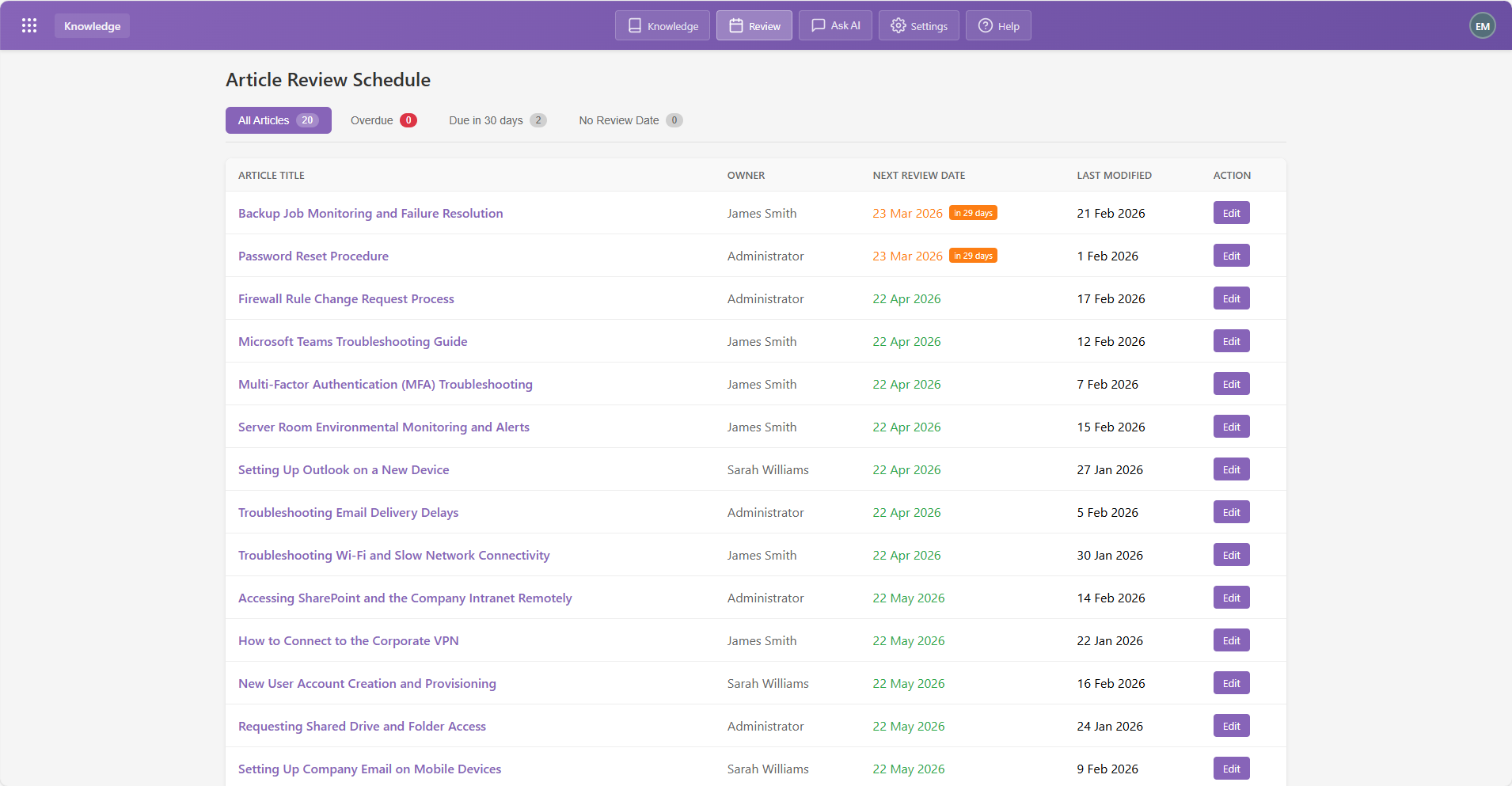Click the Article Title column header
The width and height of the screenshot is (1512, 786).
272,175
